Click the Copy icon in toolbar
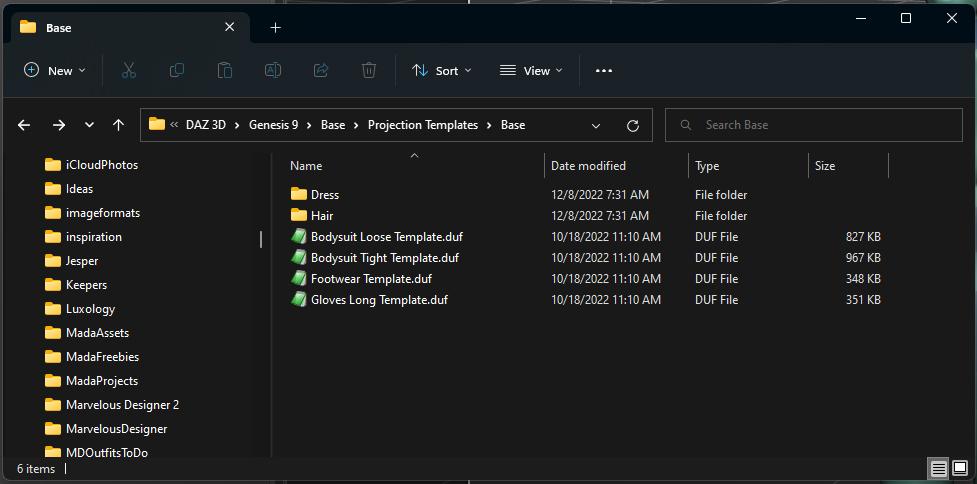Viewport: 977px width, 484px height. coord(177,70)
